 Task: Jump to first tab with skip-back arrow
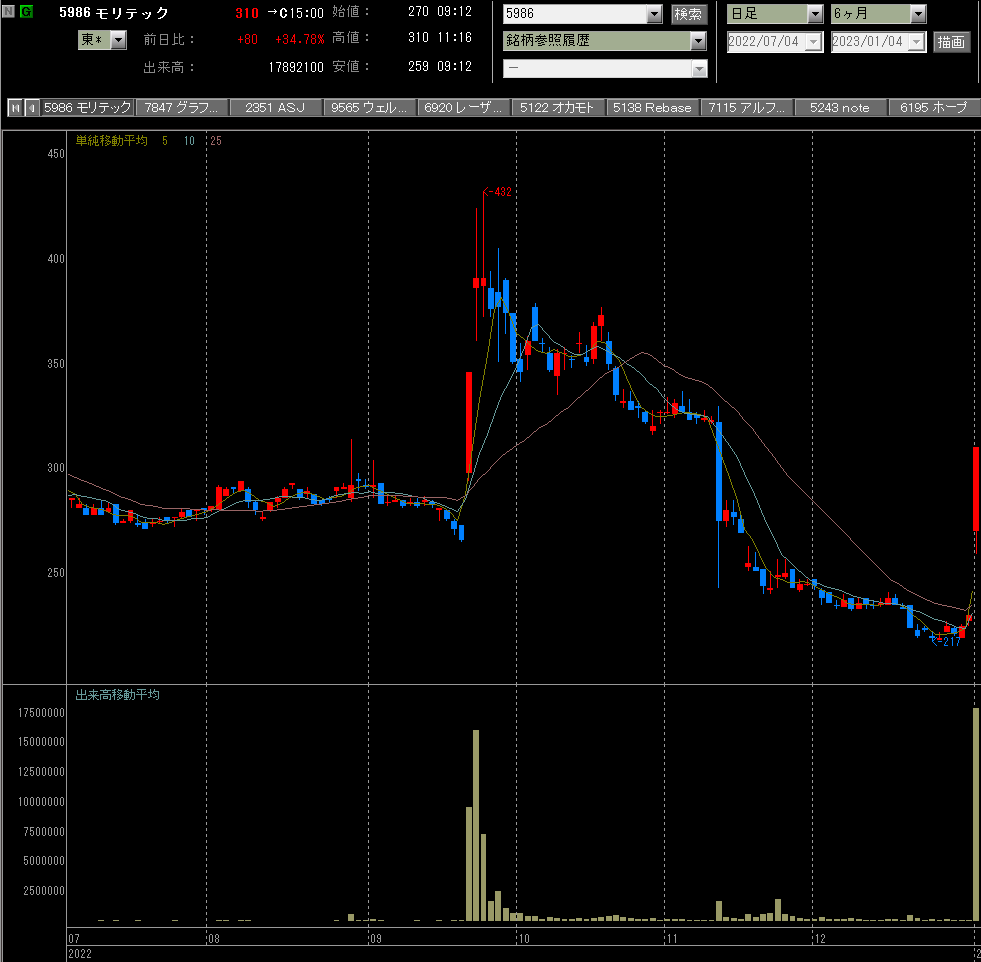(15, 108)
